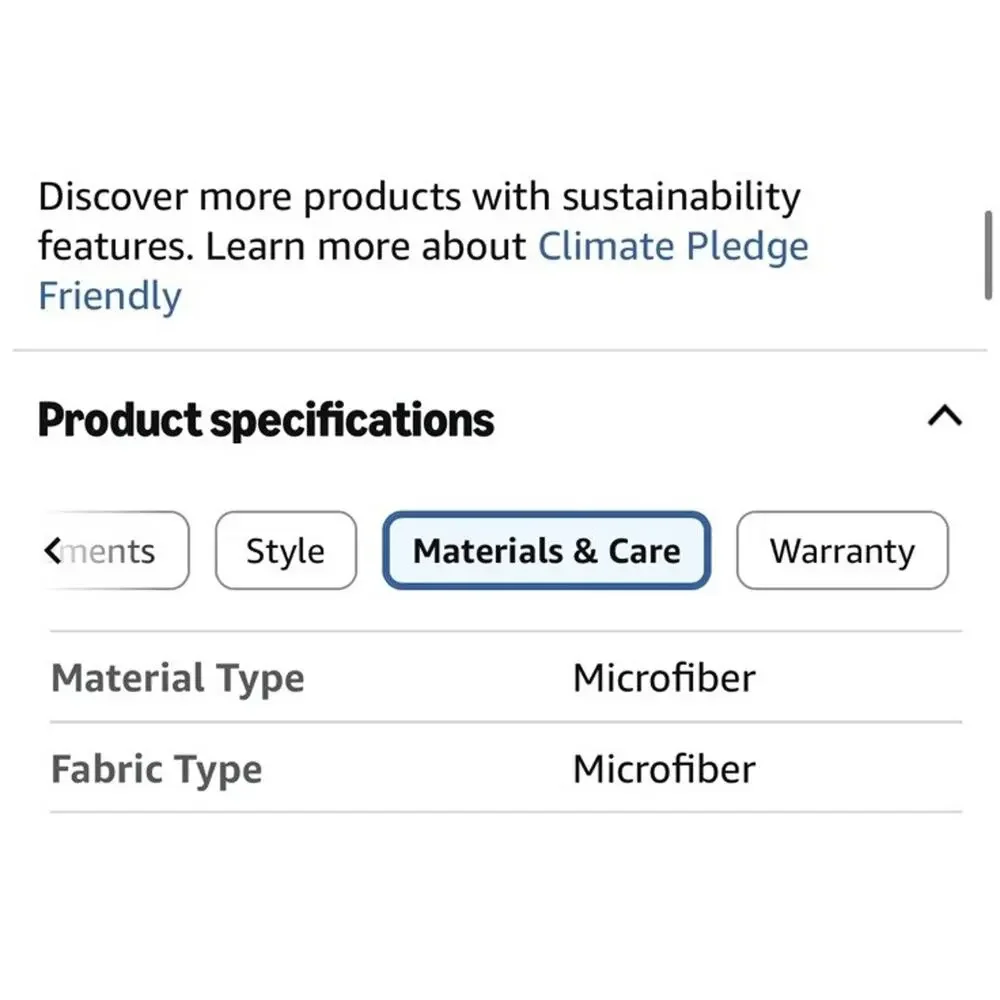Click the Product specifications heading
The width and height of the screenshot is (1000, 1000).
pyautogui.click(x=266, y=420)
